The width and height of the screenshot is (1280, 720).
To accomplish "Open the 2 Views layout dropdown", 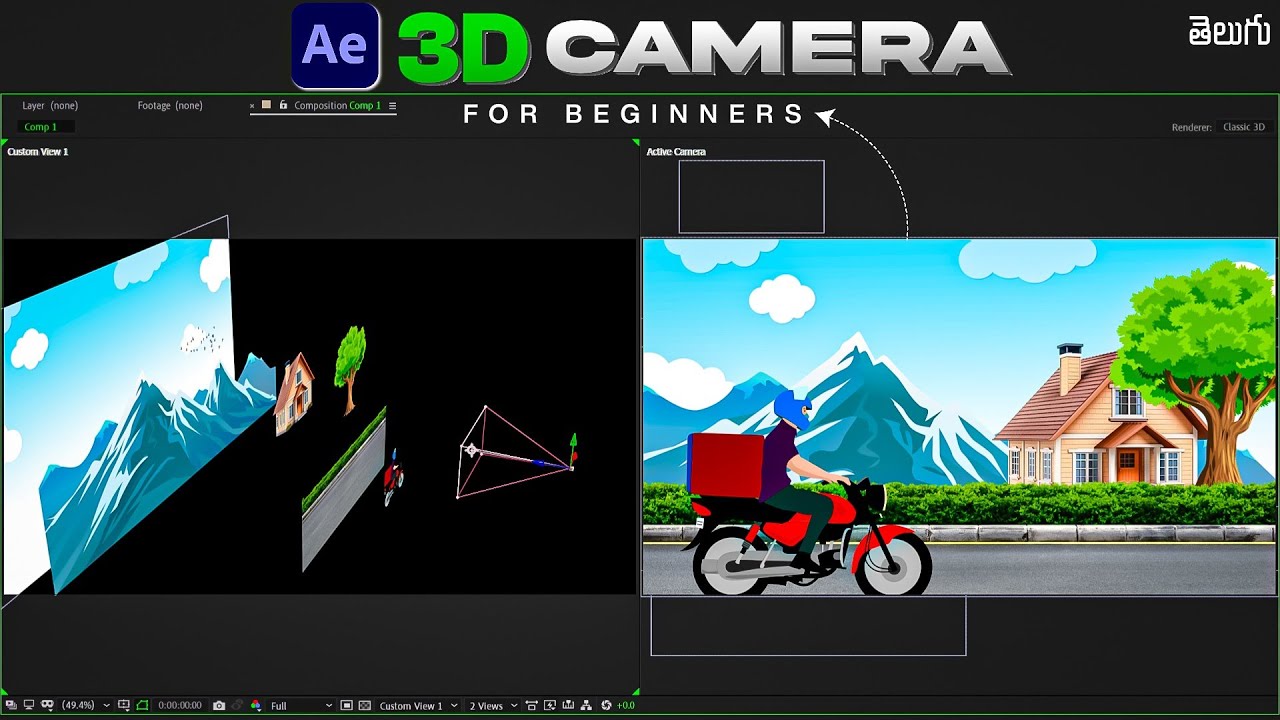I will pyautogui.click(x=493, y=705).
